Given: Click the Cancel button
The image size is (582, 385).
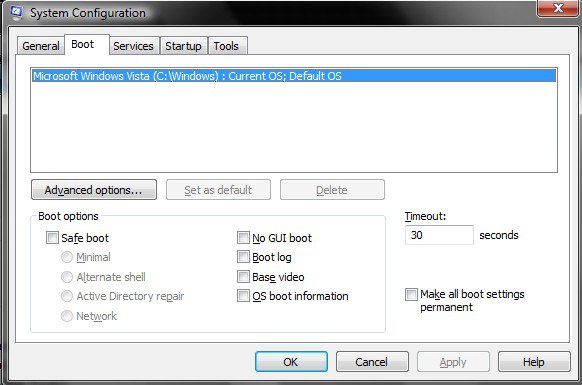Looking at the screenshot, I should point(372,362).
